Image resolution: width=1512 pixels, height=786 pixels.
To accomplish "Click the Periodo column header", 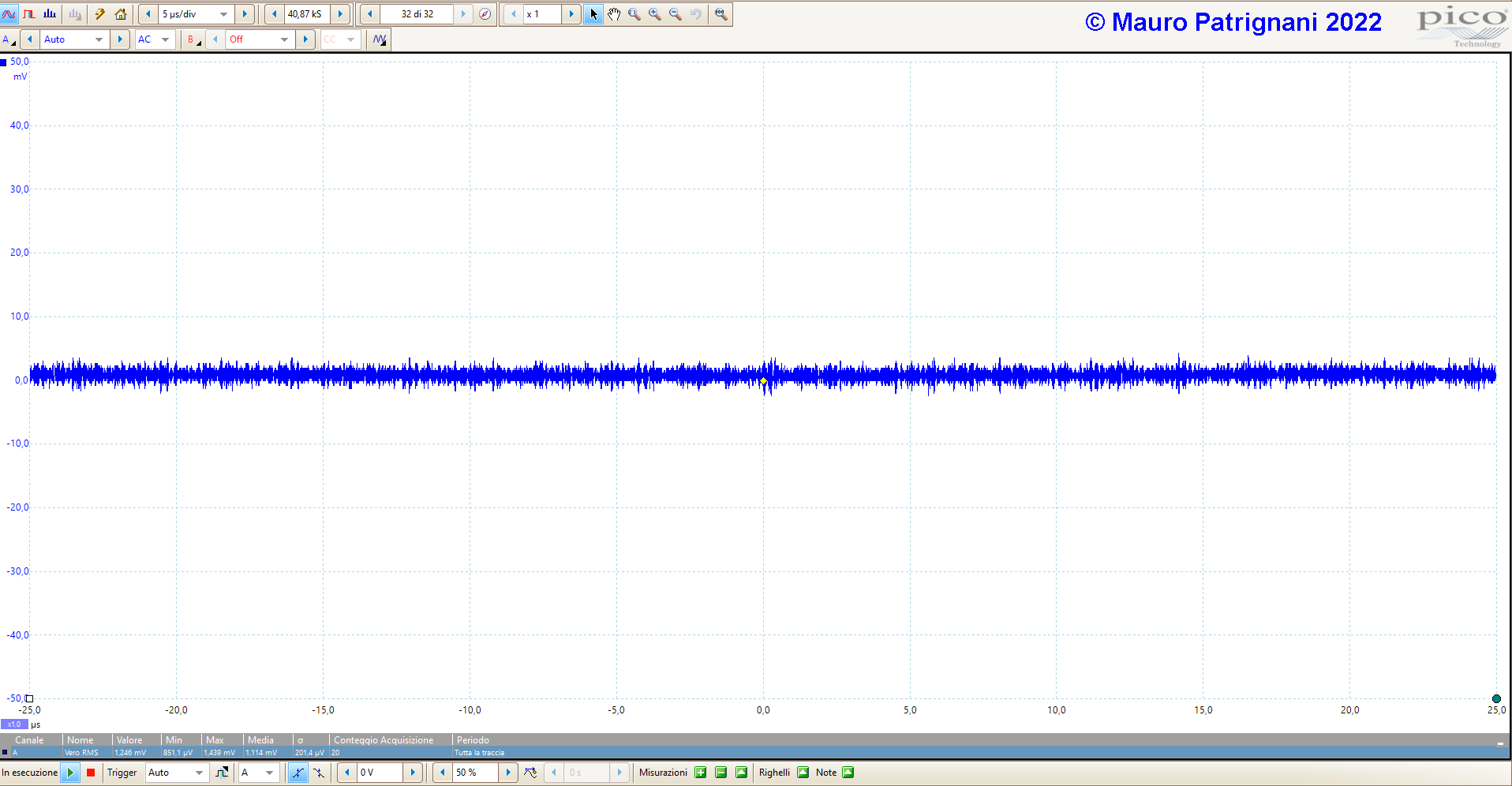I will (x=473, y=740).
